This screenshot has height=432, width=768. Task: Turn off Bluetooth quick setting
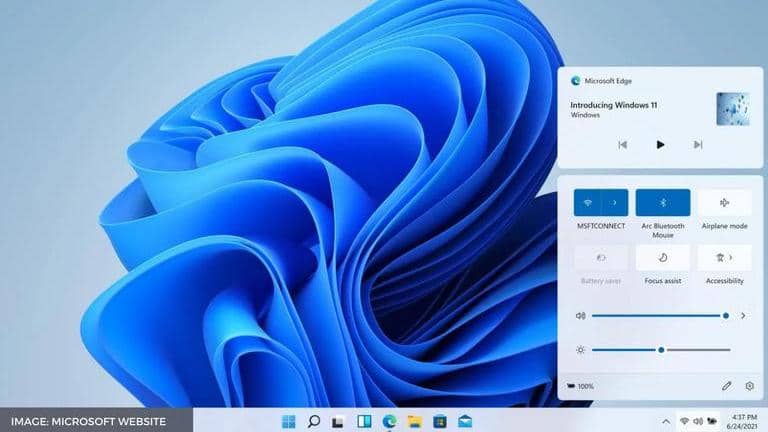663,202
